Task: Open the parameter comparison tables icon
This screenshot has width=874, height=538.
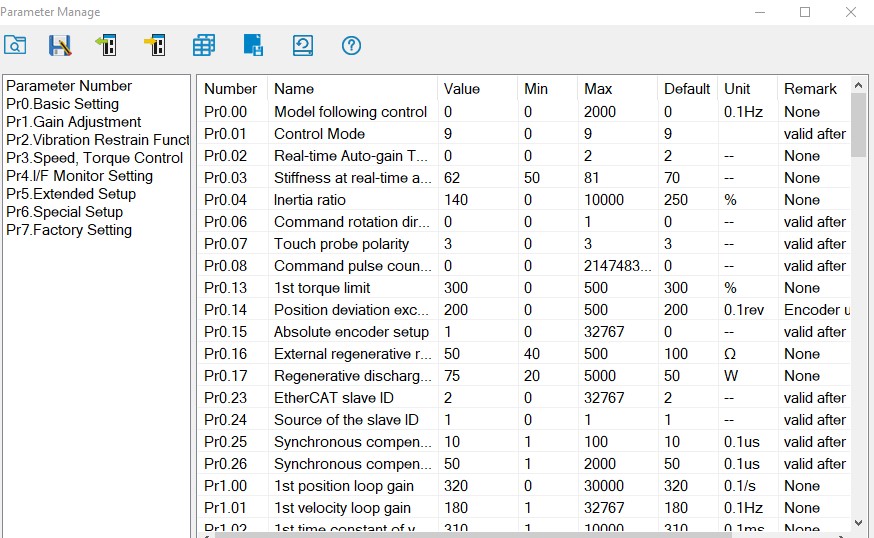Action: click(x=204, y=45)
